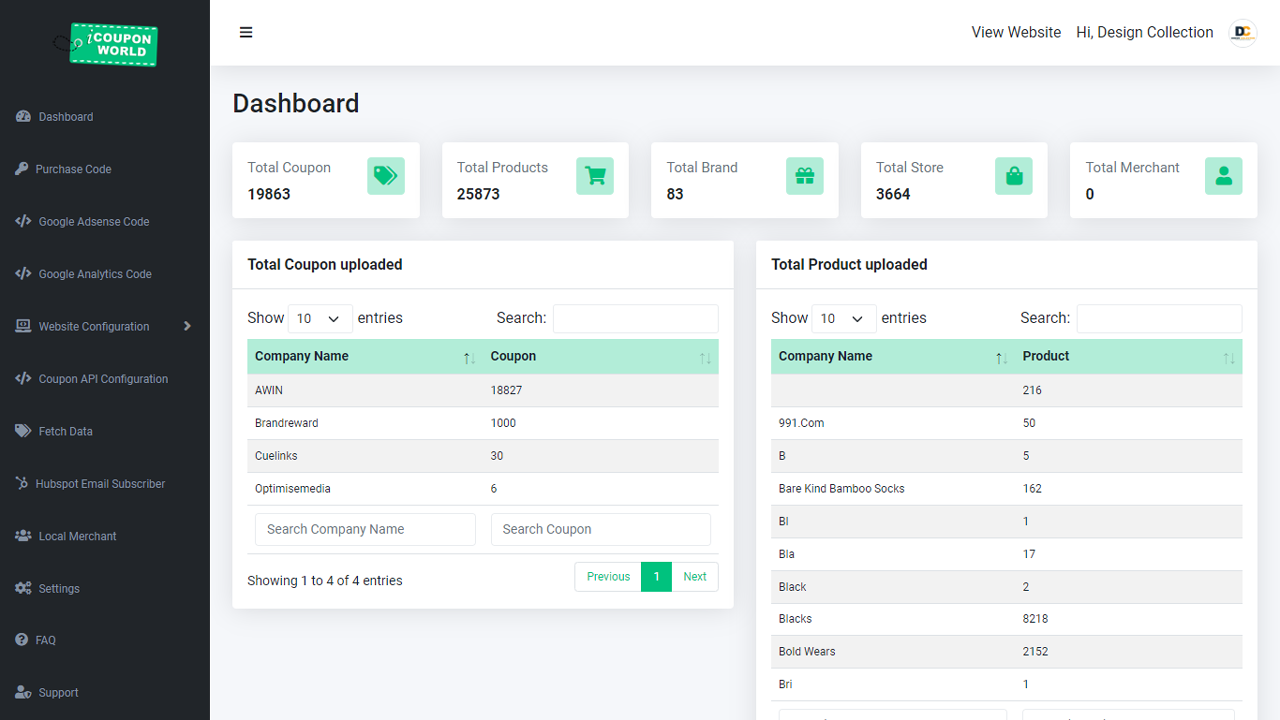
Task: Click the Total Brand gift icon
Action: click(805, 176)
